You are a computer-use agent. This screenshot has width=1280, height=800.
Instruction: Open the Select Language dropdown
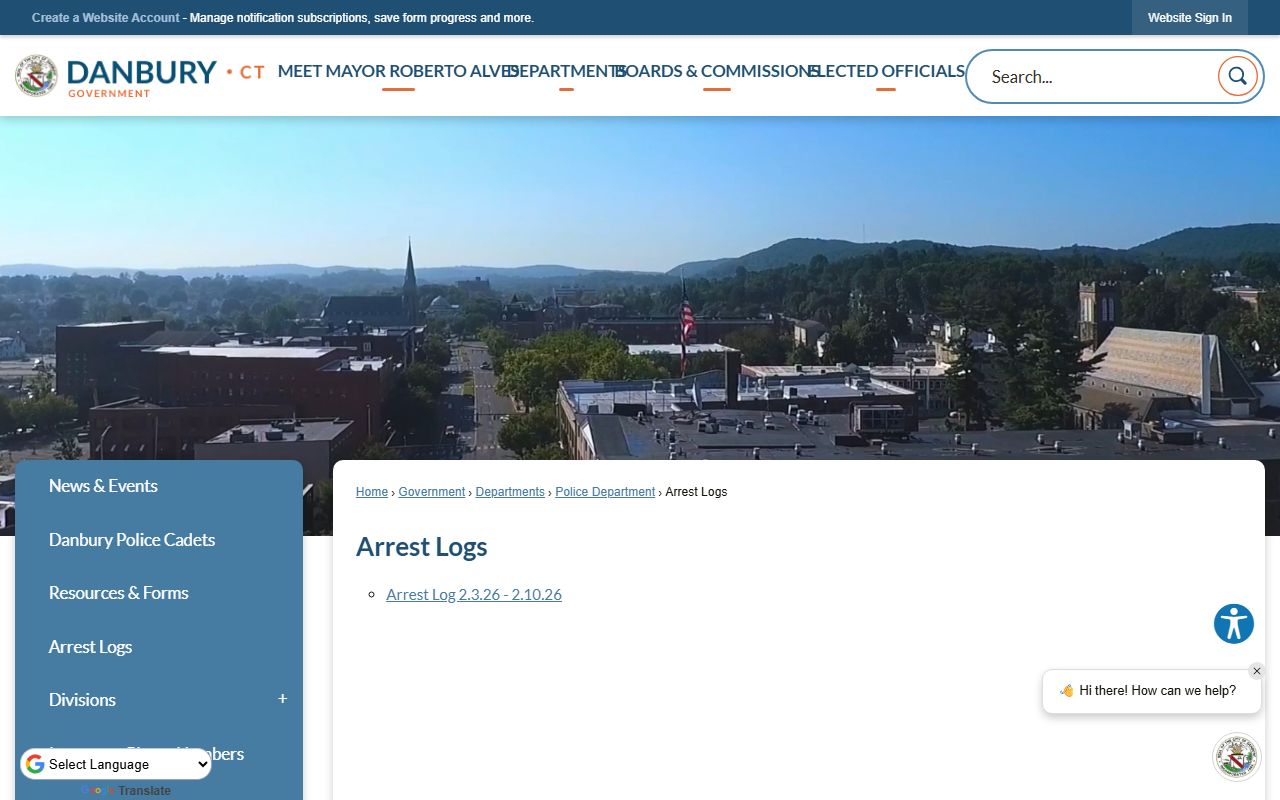pos(116,765)
